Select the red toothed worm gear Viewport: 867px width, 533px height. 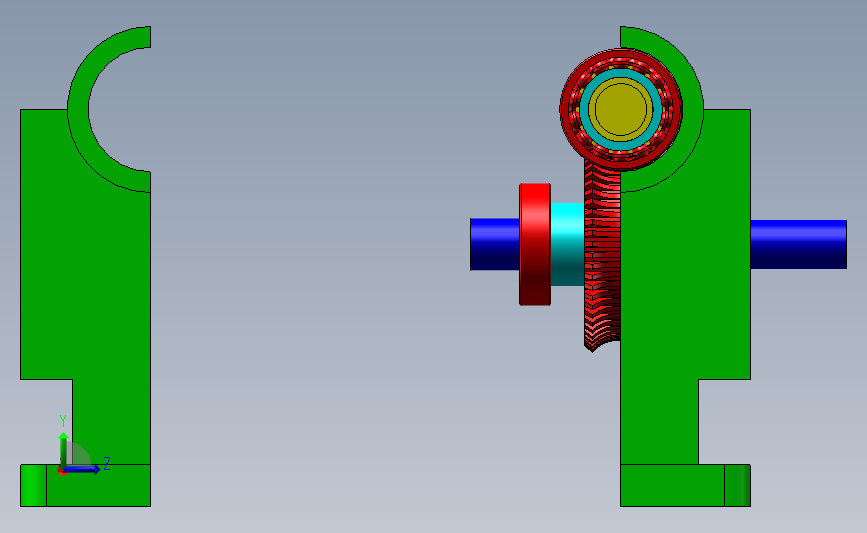click(602, 254)
